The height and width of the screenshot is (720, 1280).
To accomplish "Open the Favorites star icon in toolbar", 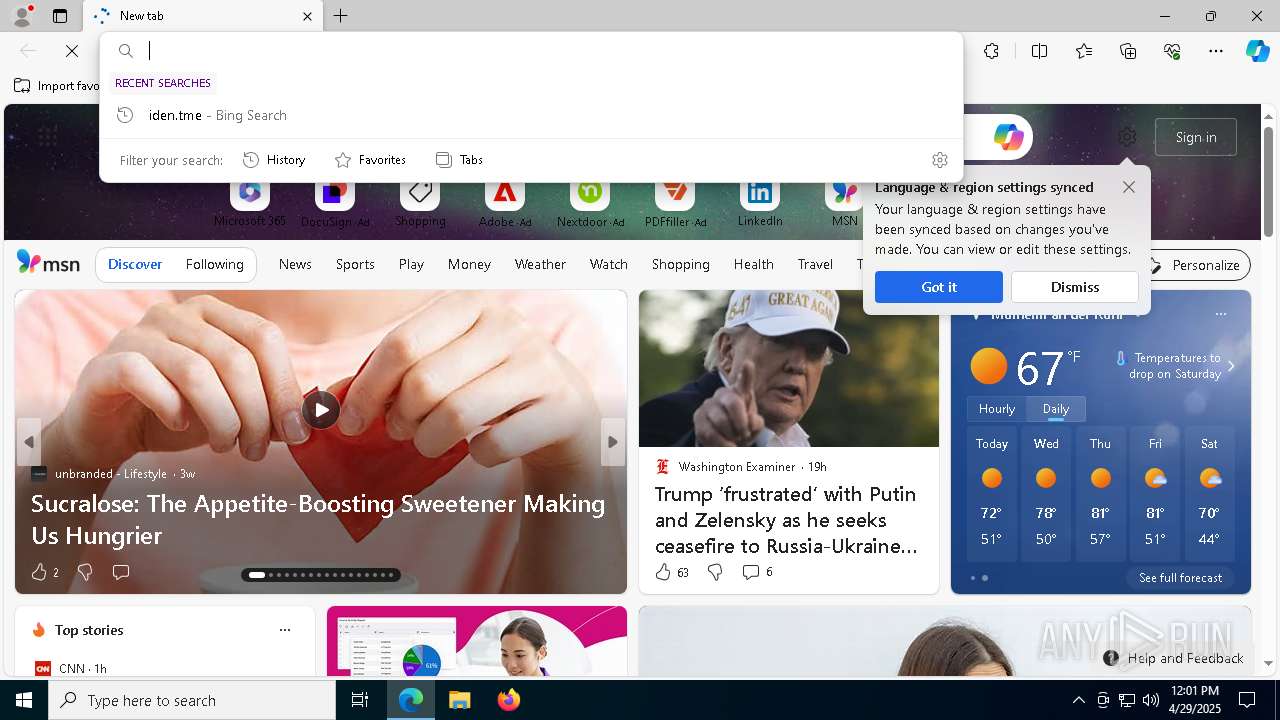I will (1084, 51).
